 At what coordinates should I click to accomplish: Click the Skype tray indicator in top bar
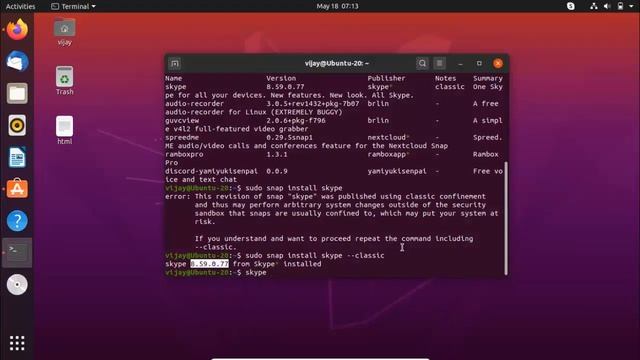(571, 6)
